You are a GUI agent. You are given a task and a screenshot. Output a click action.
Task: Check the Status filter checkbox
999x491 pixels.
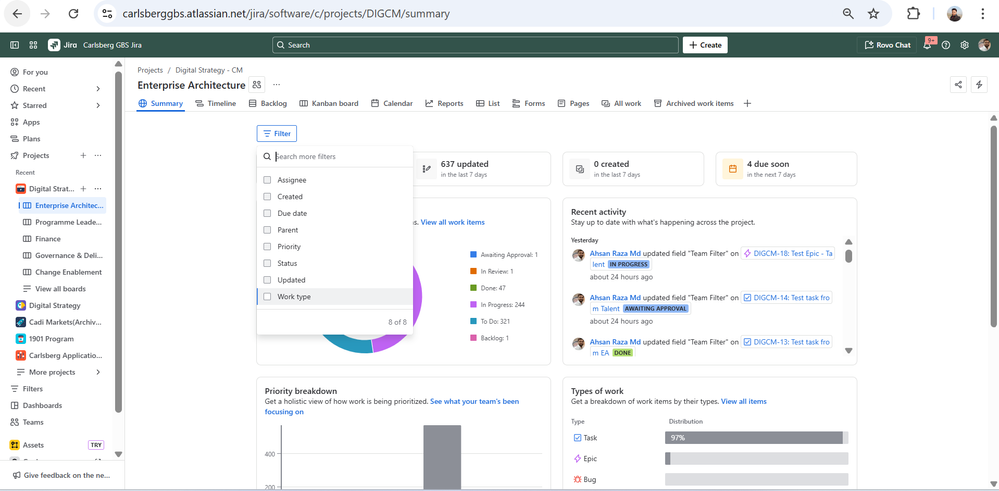pos(267,263)
